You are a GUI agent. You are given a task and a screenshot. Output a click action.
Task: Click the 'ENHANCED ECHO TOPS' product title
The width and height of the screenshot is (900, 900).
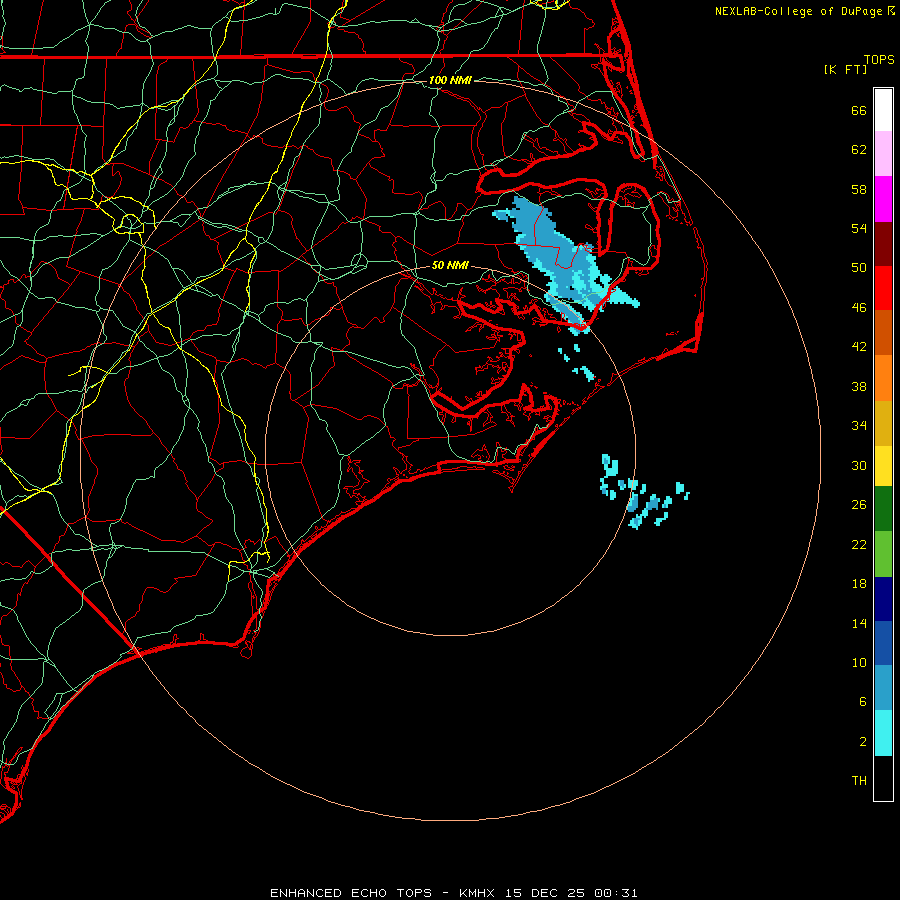(x=351, y=893)
